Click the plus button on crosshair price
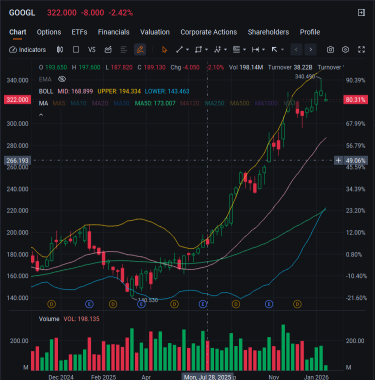 tap(338, 161)
